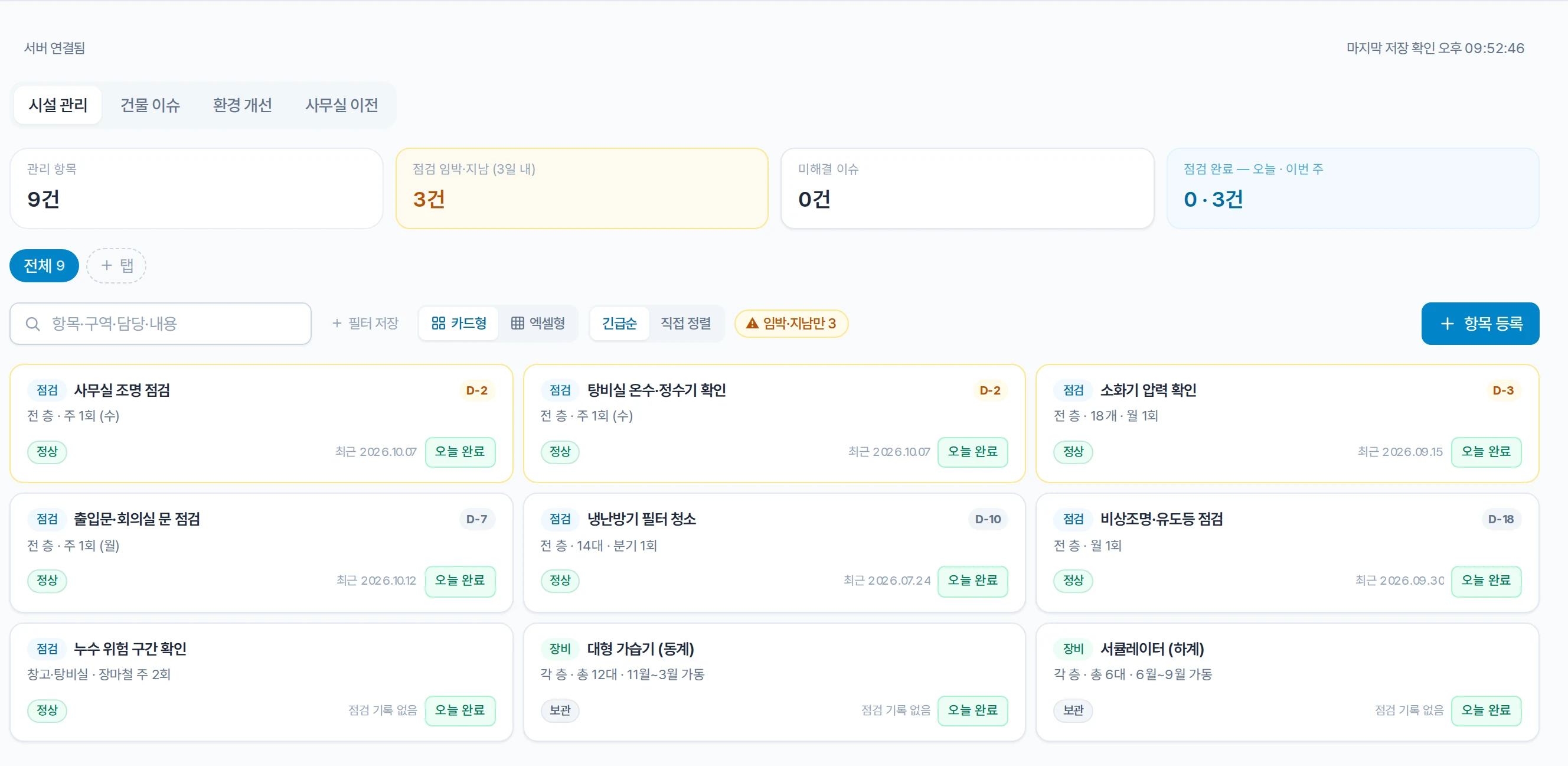Sort by 긴급순

[x=619, y=323]
